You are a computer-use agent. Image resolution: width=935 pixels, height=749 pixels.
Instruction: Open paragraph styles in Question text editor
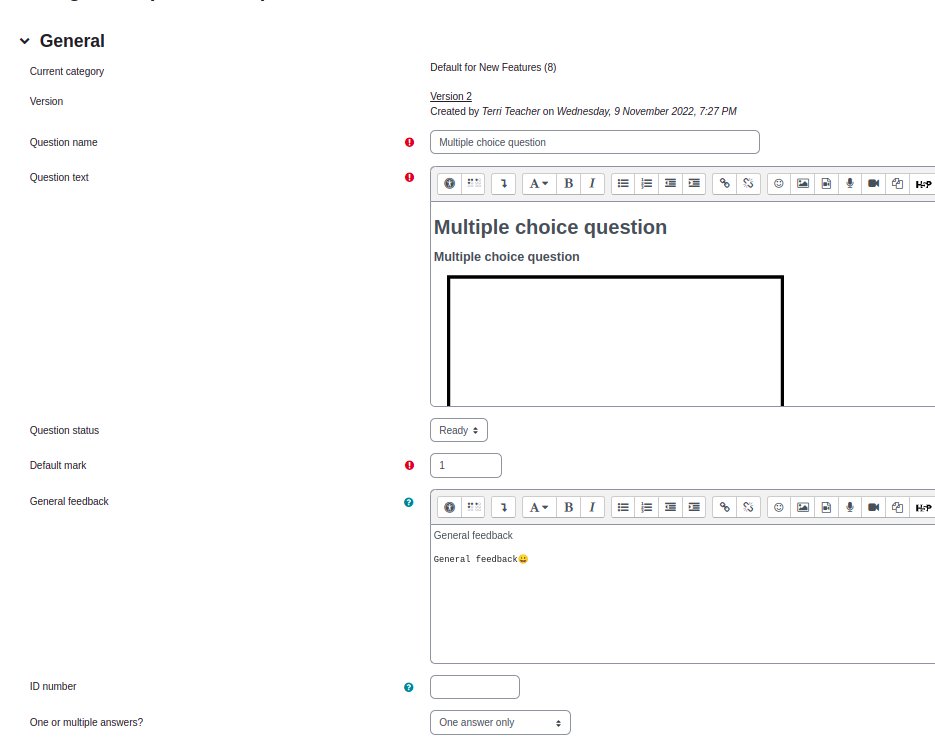539,184
